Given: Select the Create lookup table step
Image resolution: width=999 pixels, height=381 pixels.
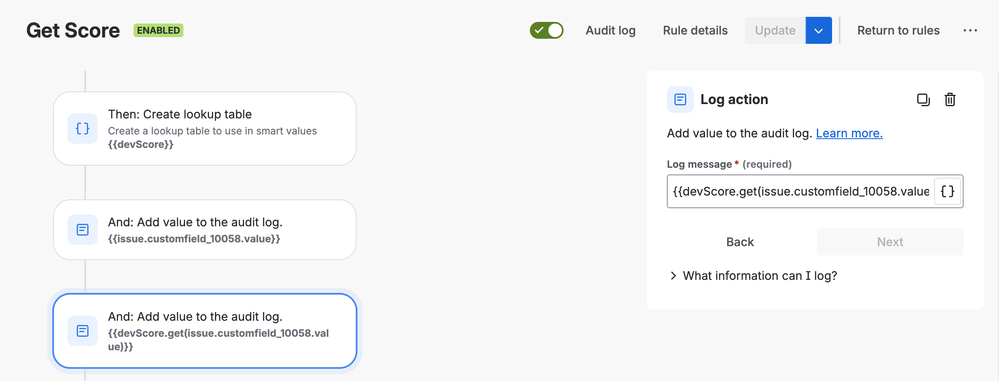Looking at the screenshot, I should 205,129.
